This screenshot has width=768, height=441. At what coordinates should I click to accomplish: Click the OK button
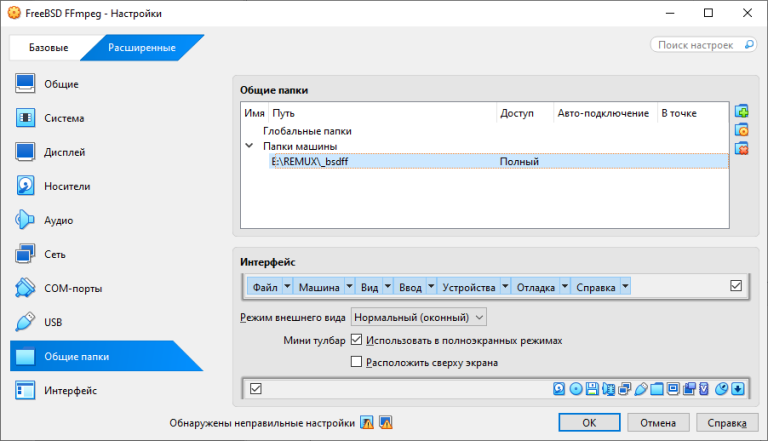pyautogui.click(x=589, y=422)
